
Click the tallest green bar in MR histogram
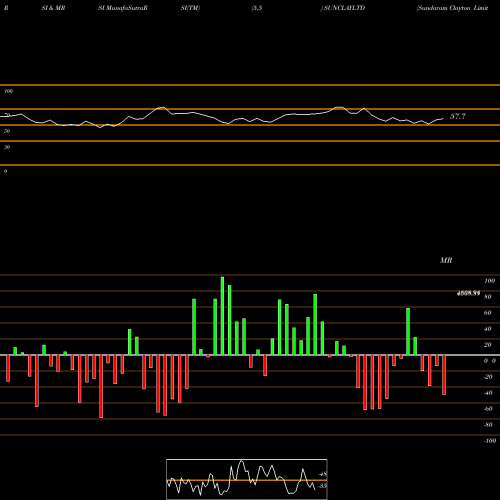(222, 316)
